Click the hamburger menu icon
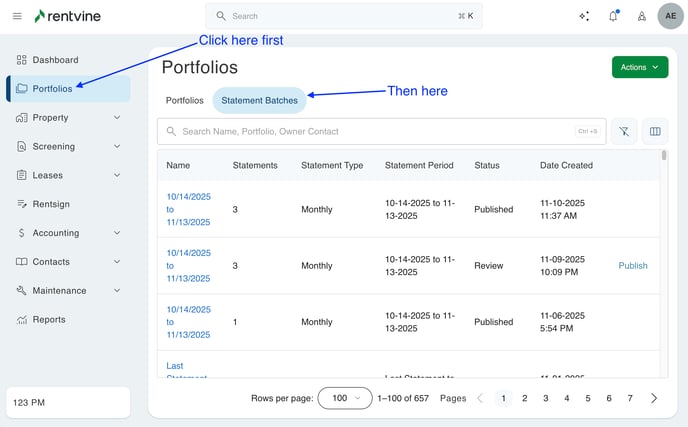 tap(16, 16)
